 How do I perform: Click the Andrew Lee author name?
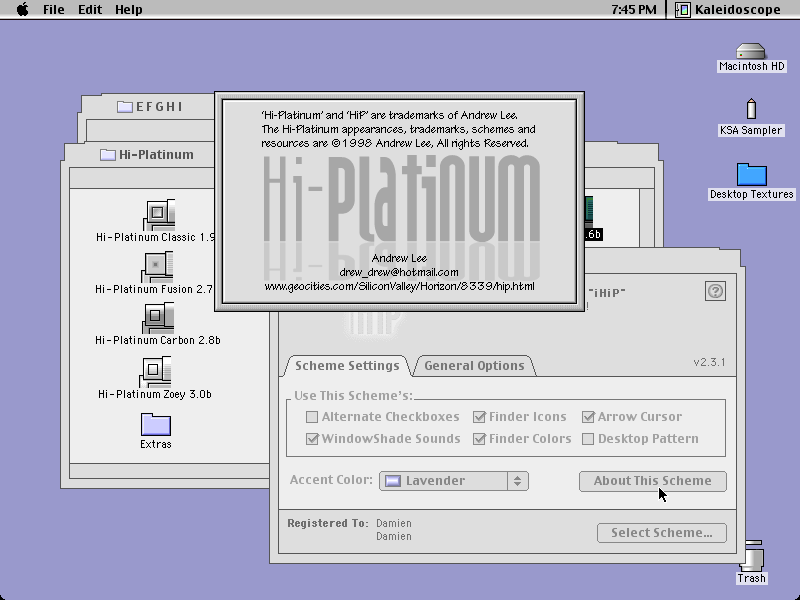point(399,258)
